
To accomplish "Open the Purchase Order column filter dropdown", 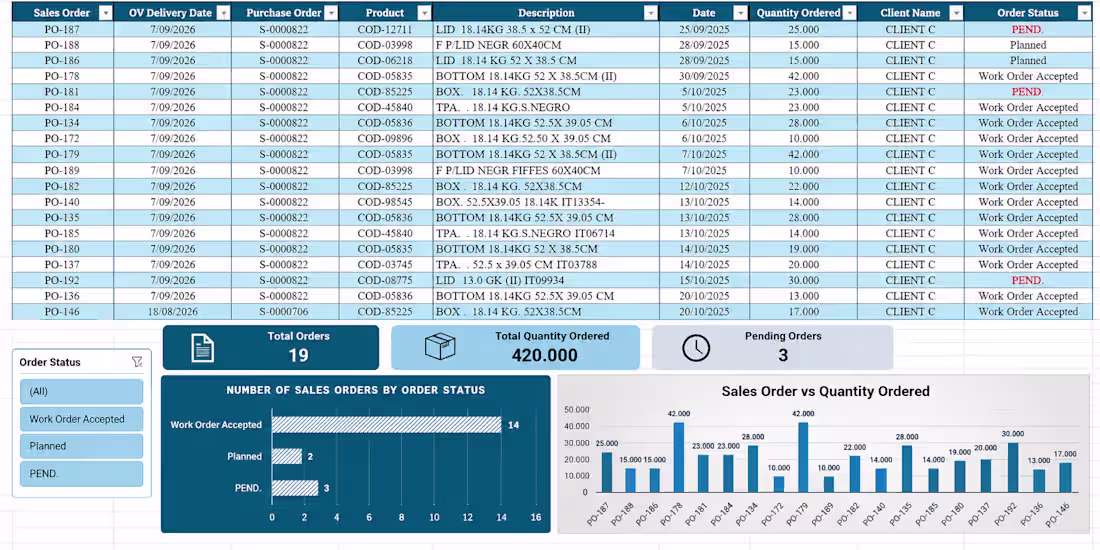I will [x=331, y=13].
